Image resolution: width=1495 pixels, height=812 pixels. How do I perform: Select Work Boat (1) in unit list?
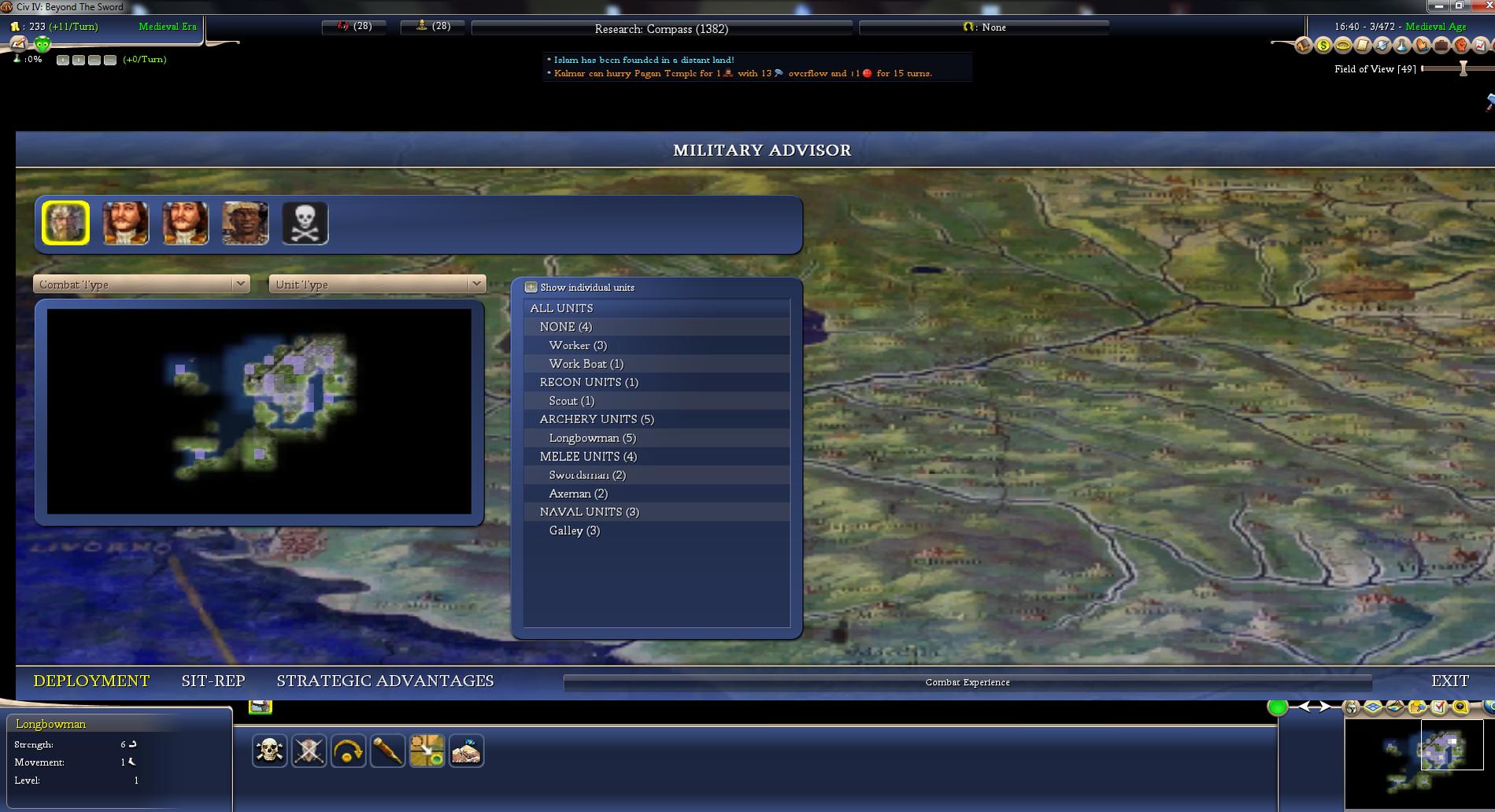click(657, 364)
